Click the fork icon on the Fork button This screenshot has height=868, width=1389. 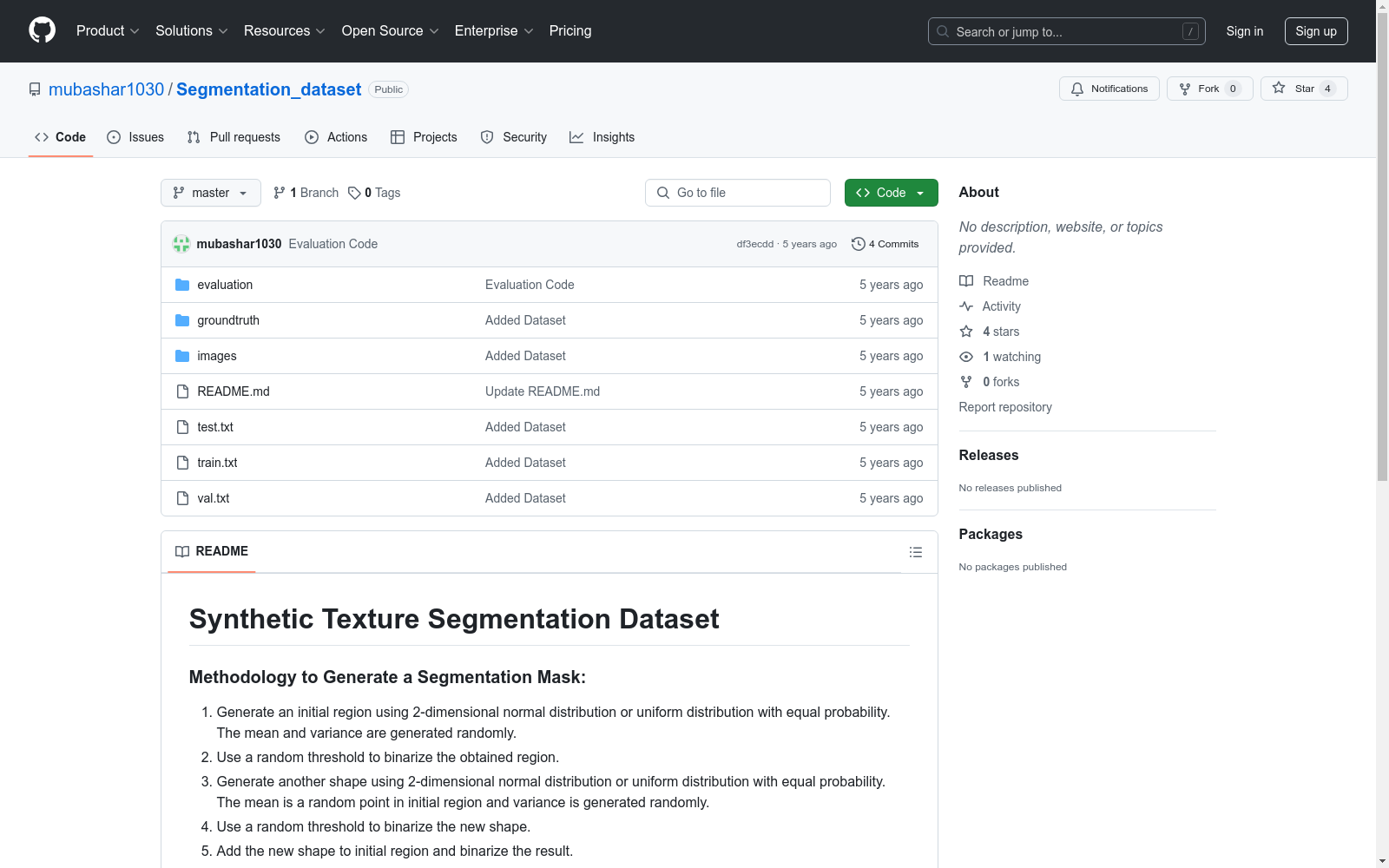point(1185,89)
